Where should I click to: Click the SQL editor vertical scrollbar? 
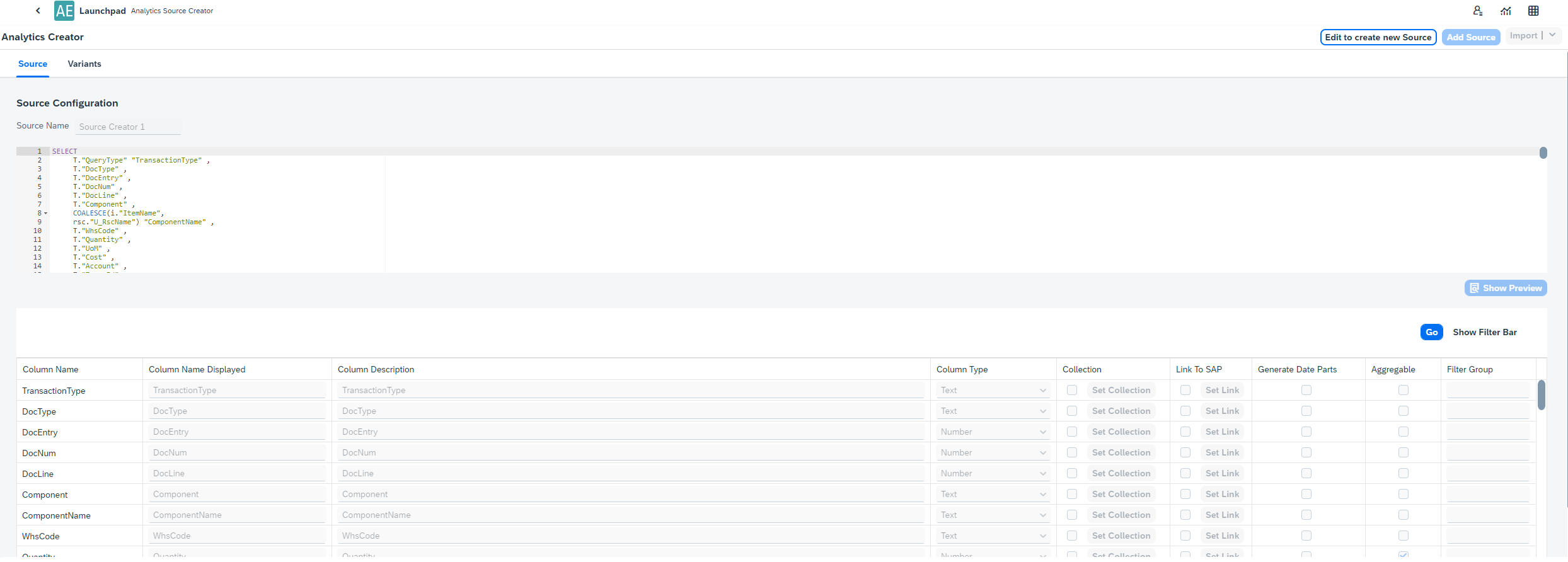tap(1543, 153)
